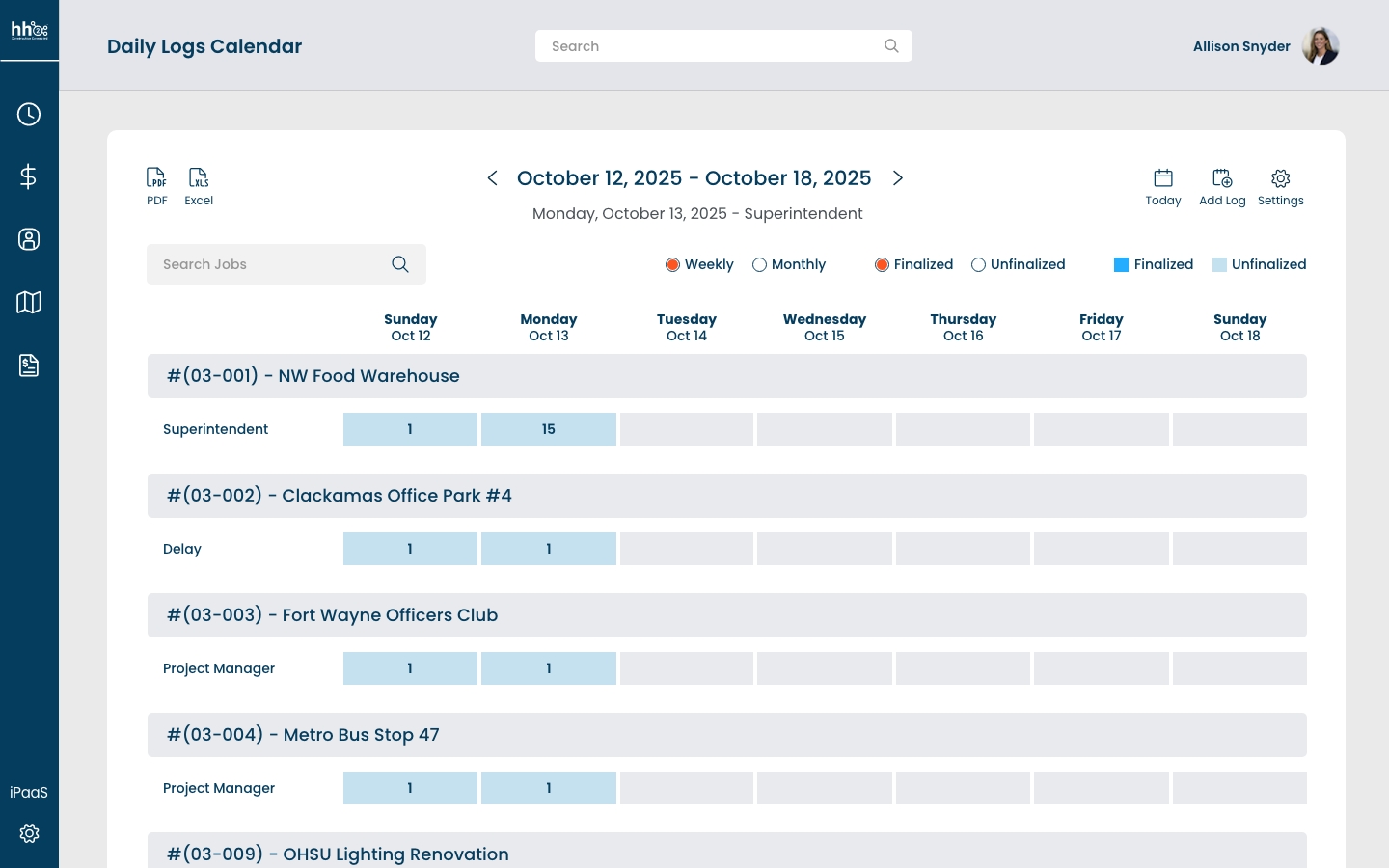
Task: Go to the previous week
Action: tap(493, 178)
